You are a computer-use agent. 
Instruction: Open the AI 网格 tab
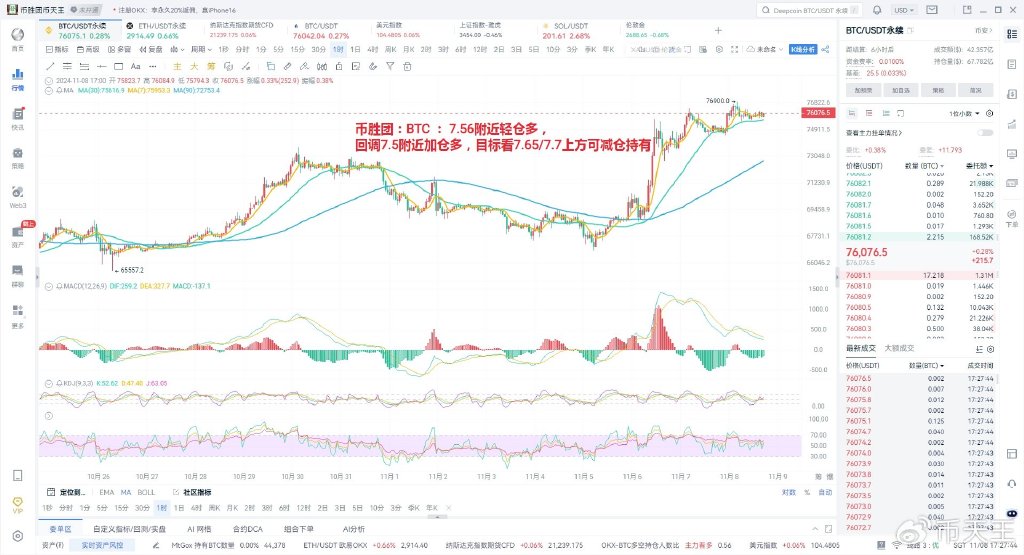199,529
